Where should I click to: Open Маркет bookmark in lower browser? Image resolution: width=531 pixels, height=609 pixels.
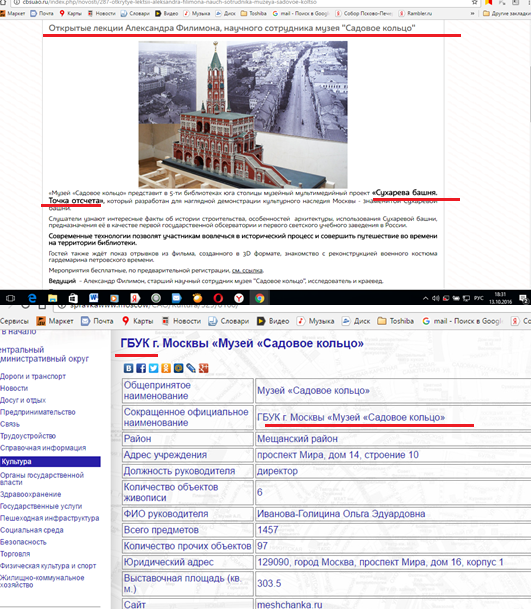[55, 321]
